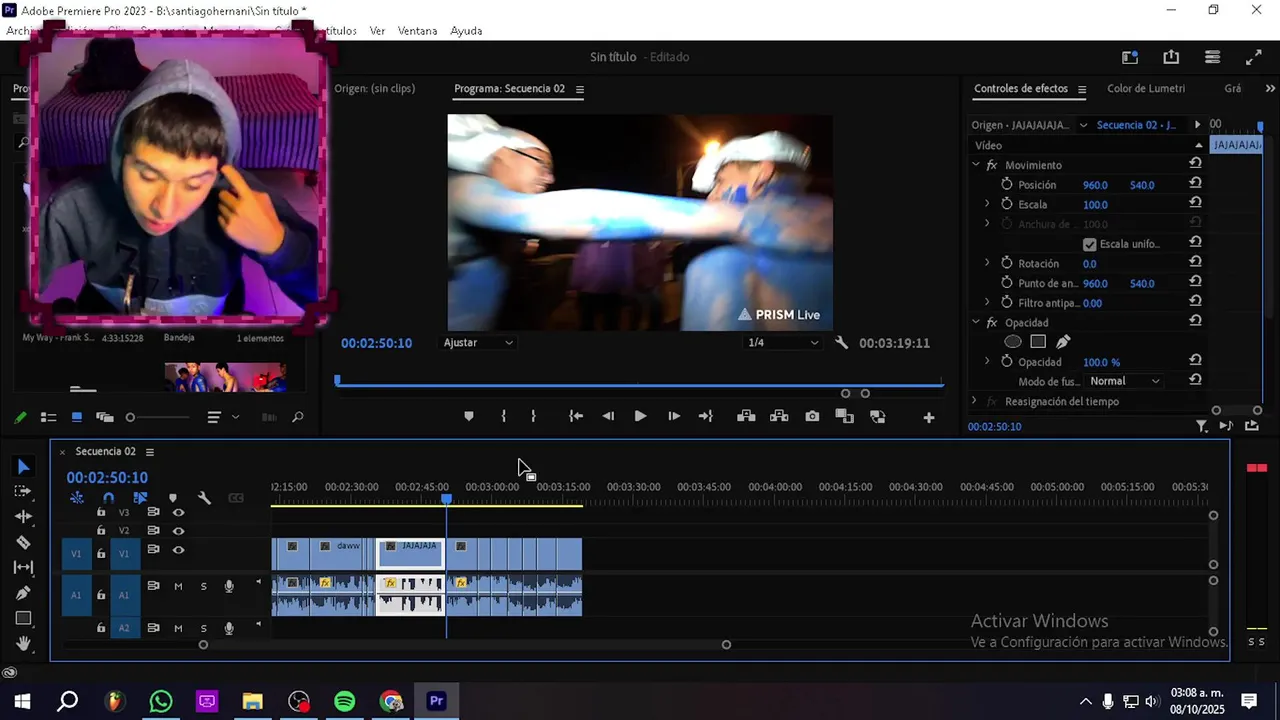Create ellipse opacity mask

click(x=1013, y=342)
